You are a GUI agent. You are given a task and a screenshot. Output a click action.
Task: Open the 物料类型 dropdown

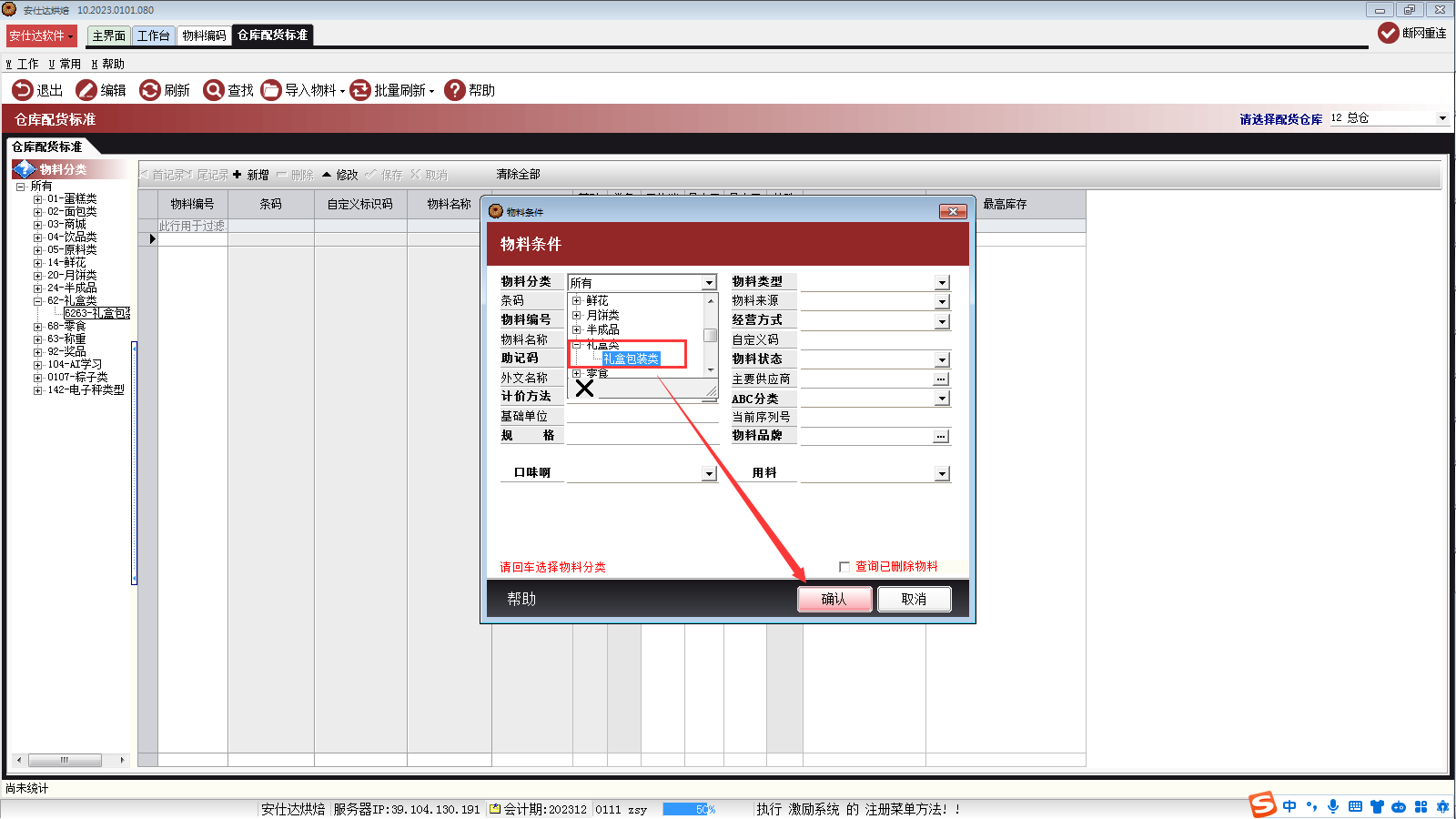click(x=942, y=283)
